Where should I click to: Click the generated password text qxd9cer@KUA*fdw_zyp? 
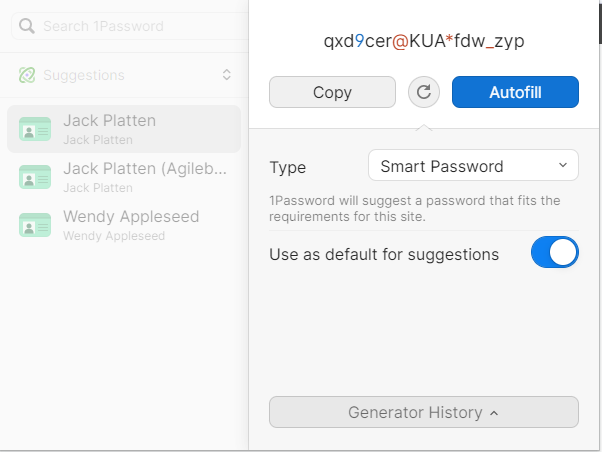tap(424, 41)
